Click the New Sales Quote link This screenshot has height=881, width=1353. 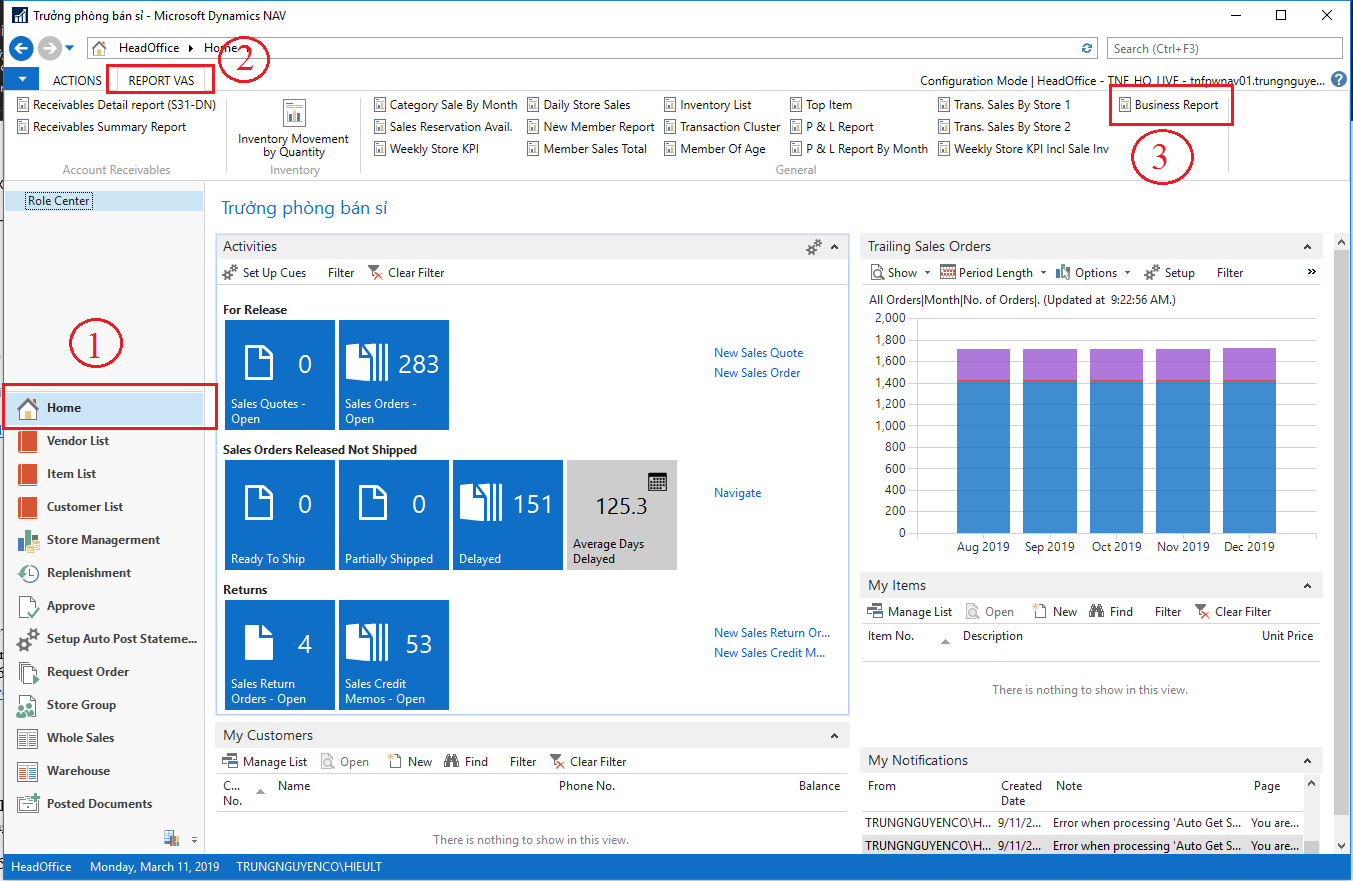(758, 353)
